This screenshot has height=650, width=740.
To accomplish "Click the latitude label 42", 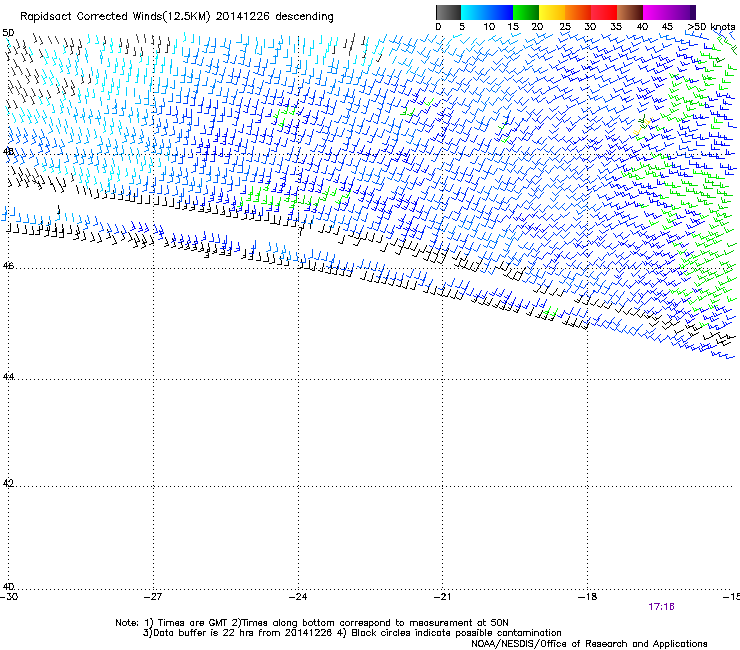I will point(8,483).
